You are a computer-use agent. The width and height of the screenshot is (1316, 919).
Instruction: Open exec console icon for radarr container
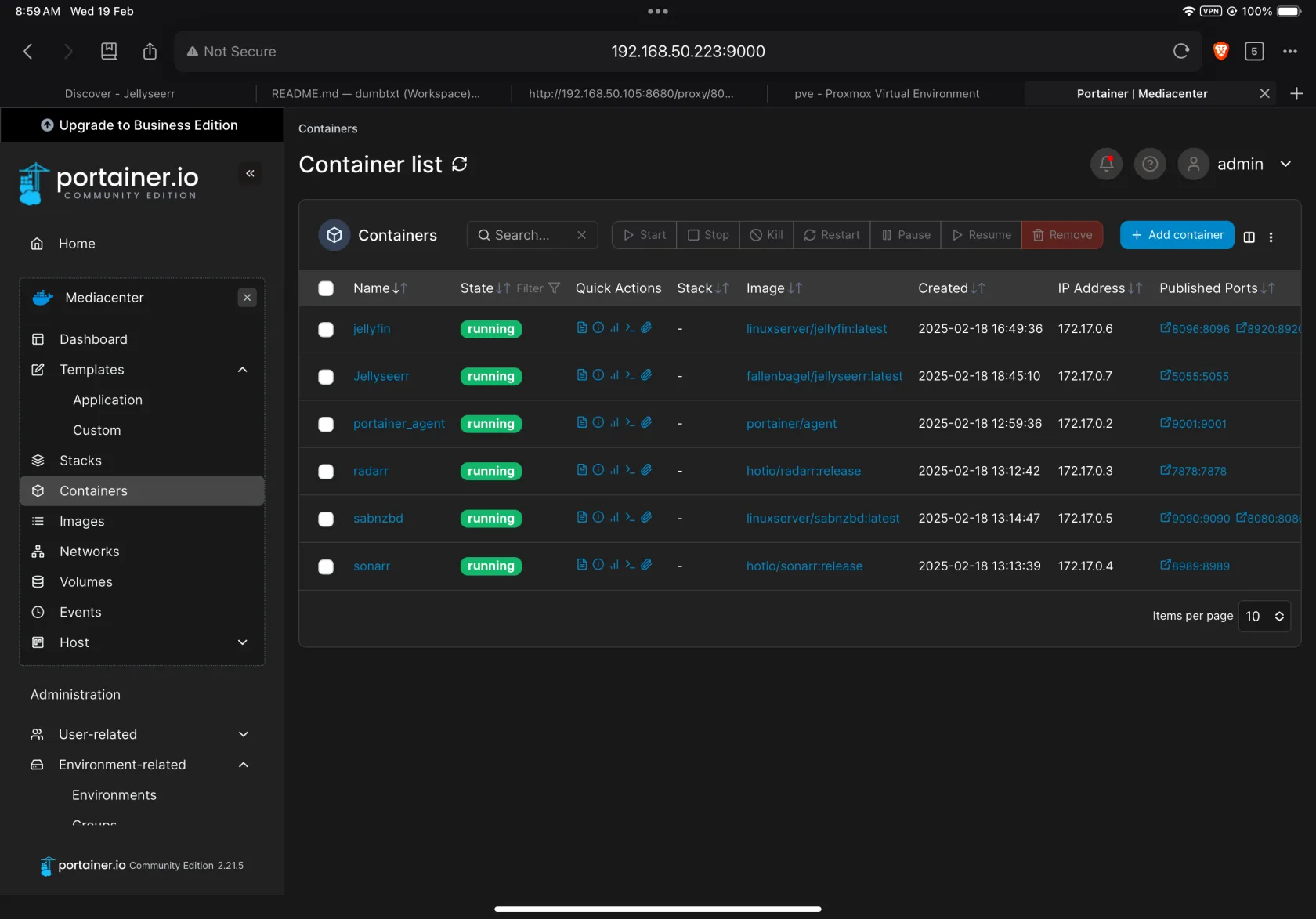click(x=630, y=470)
